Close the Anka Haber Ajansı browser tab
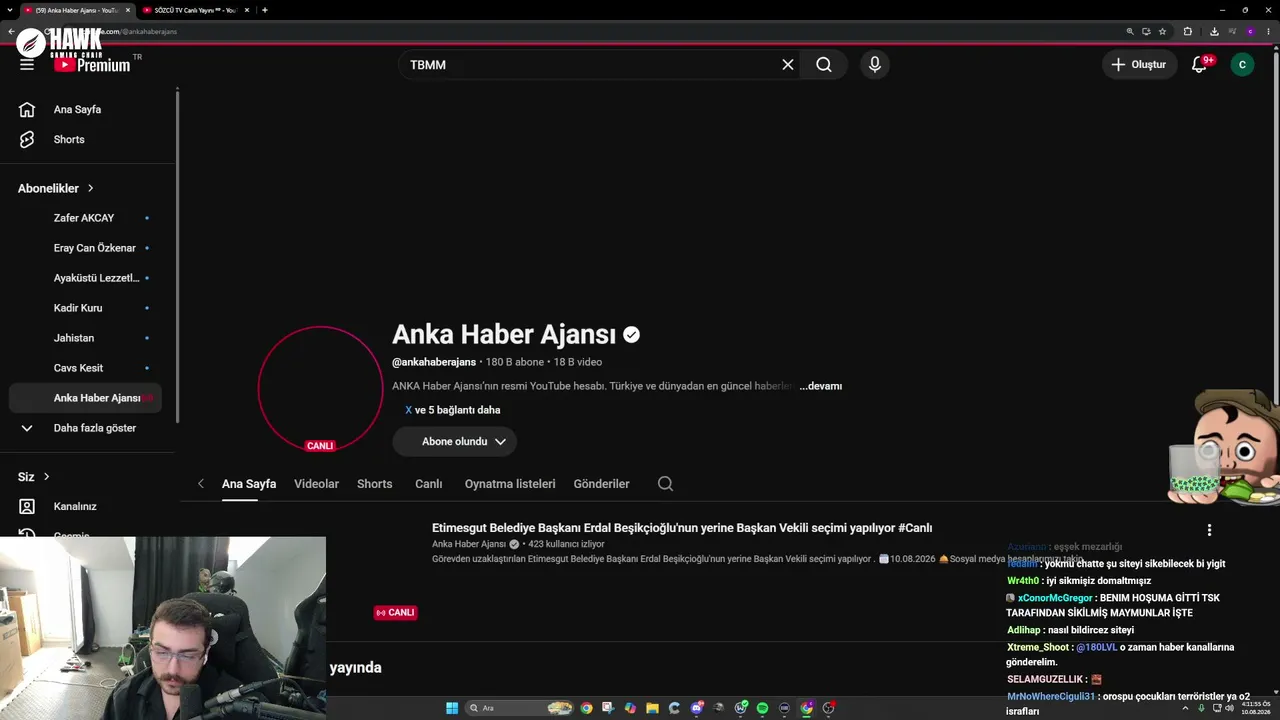This screenshot has height=720, width=1280. tap(128, 10)
